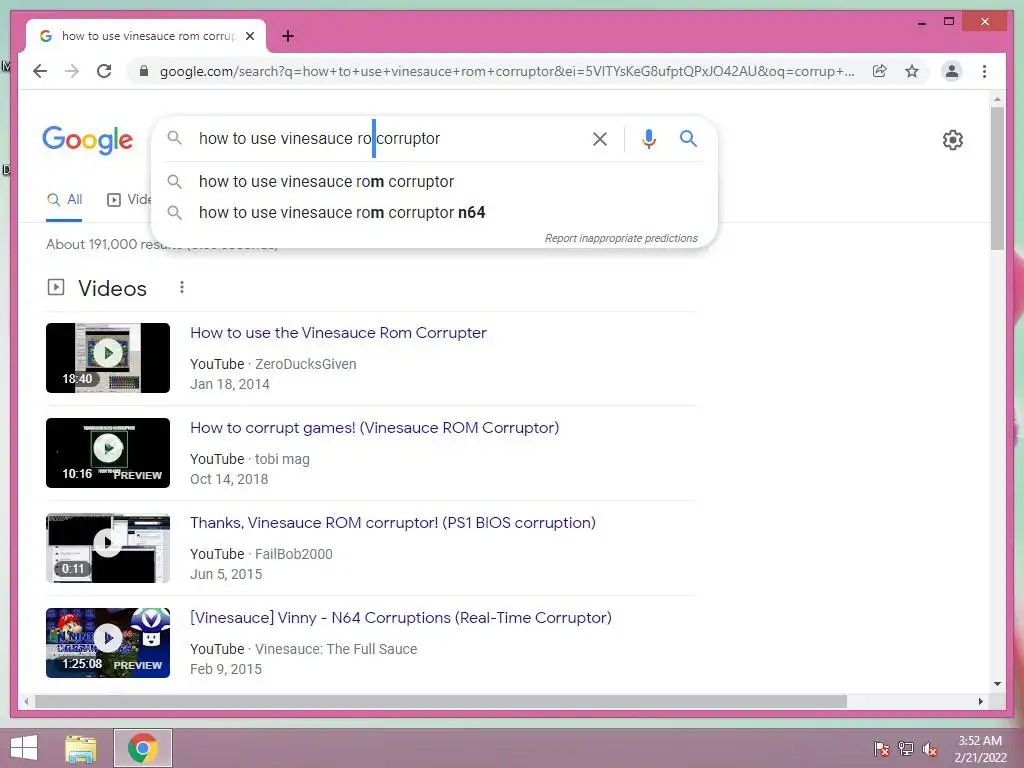Open the Windows Start menu
Image resolution: width=1024 pixels, height=768 pixels.
24,748
